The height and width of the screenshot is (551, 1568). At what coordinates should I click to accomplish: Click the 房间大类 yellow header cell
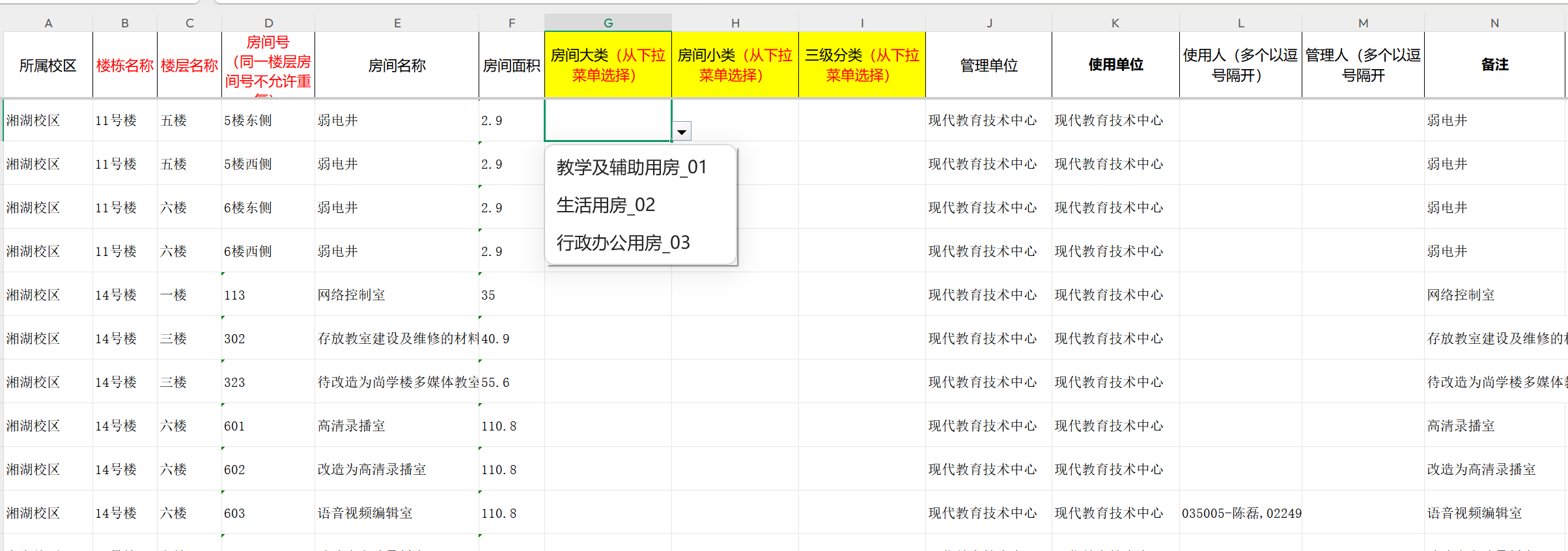pos(608,65)
